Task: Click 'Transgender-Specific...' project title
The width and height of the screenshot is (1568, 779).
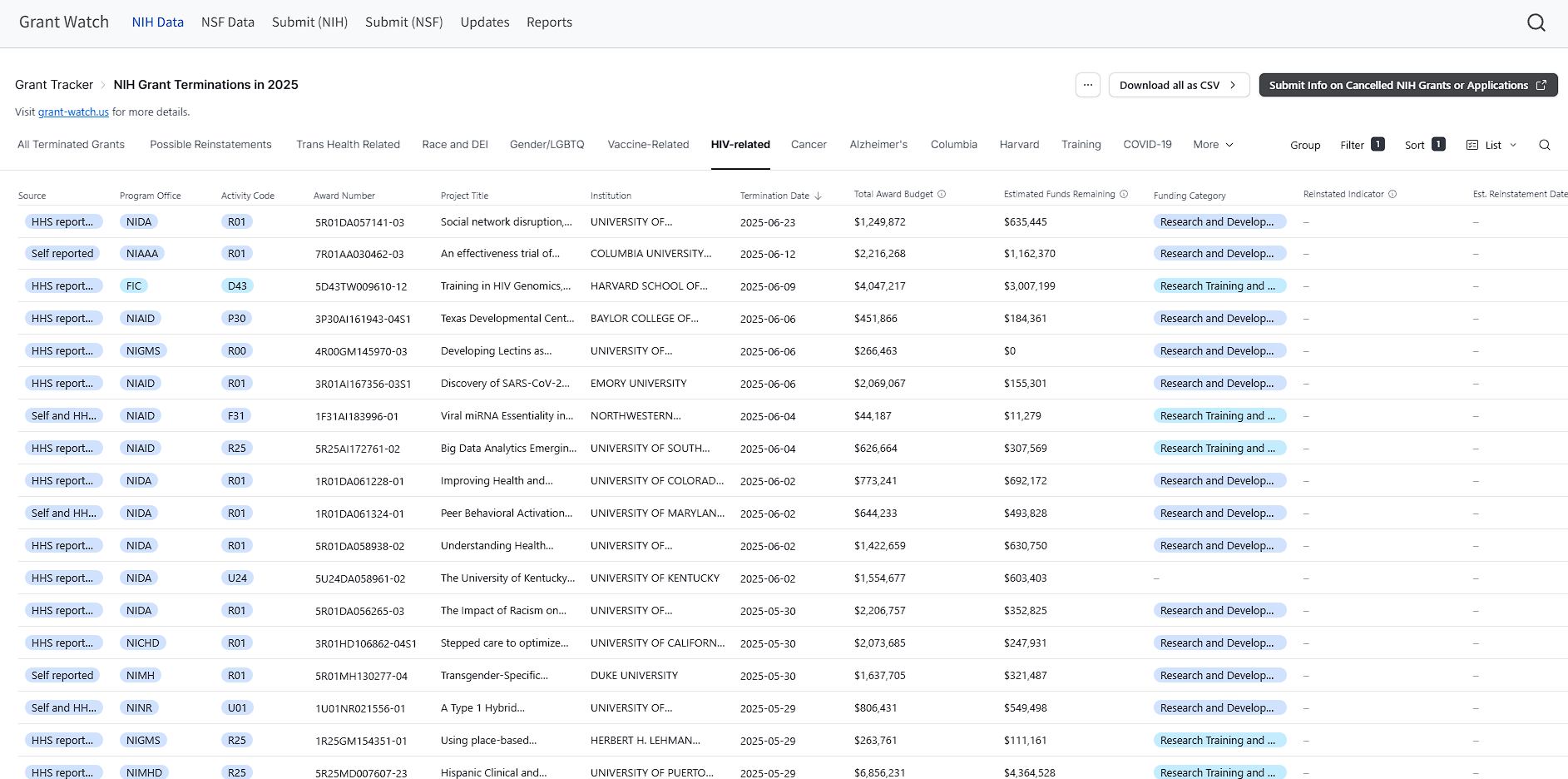Action: click(494, 675)
